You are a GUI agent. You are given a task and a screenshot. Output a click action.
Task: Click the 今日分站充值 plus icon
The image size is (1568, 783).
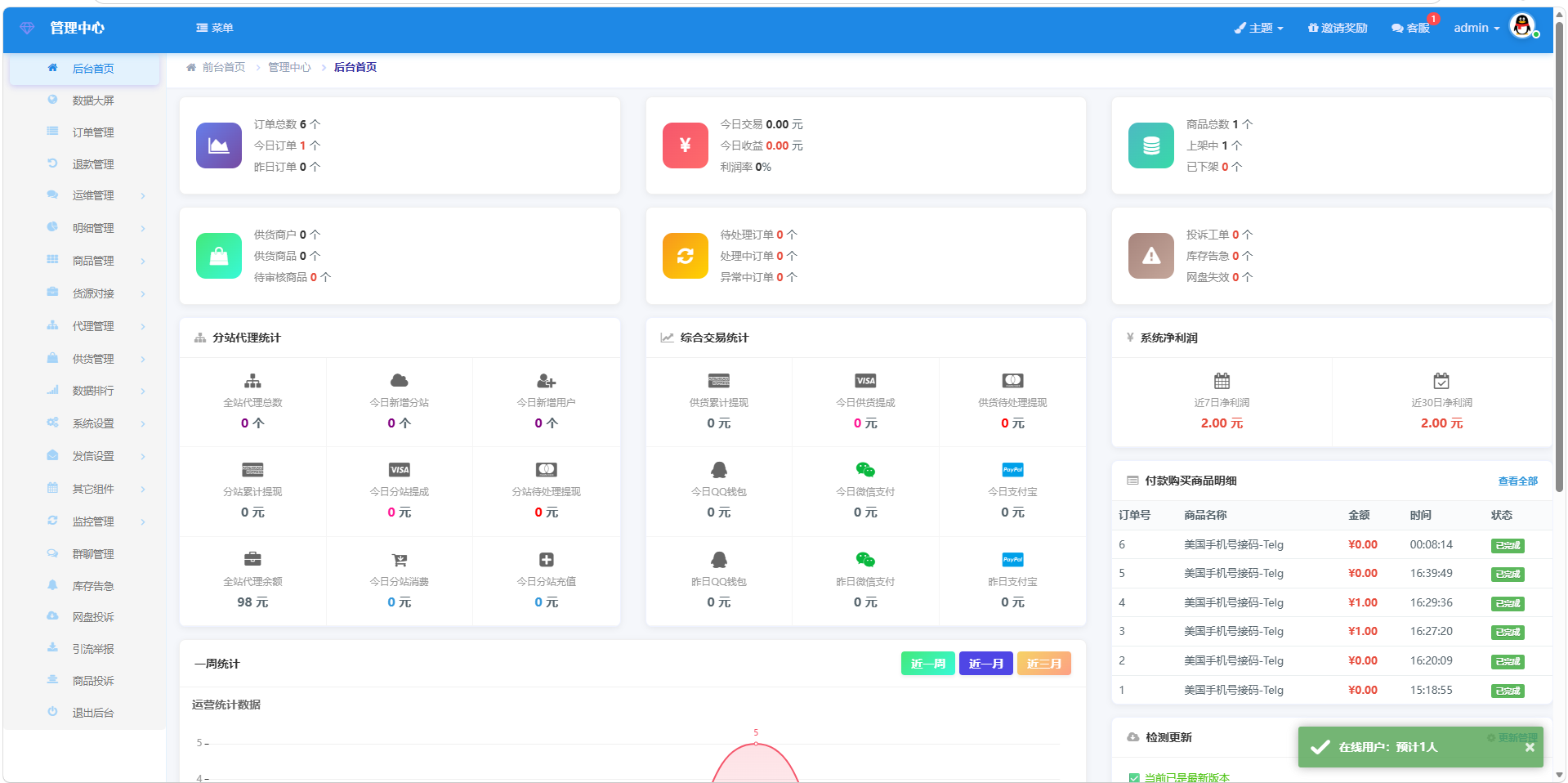click(546, 560)
